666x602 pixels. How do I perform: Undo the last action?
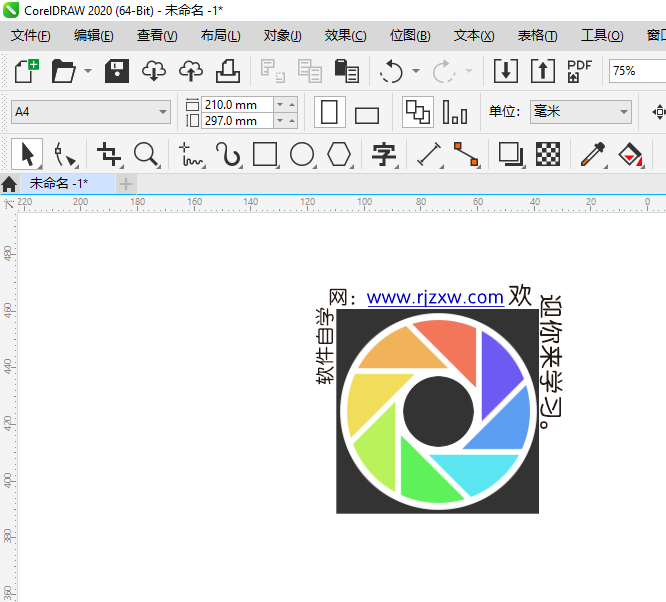[391, 71]
